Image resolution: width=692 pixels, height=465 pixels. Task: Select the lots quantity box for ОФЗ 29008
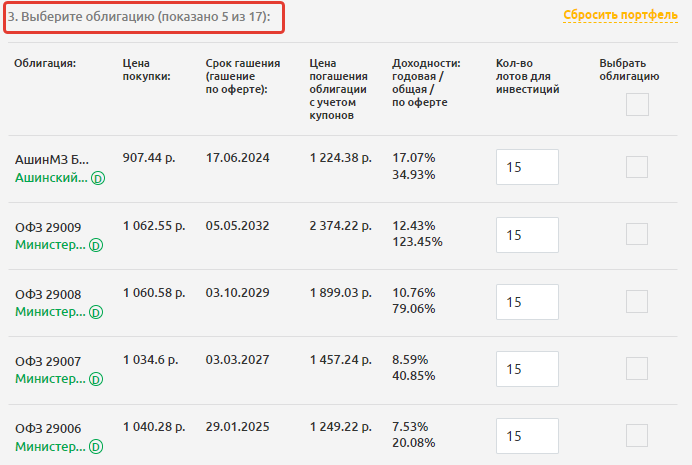pos(527,302)
